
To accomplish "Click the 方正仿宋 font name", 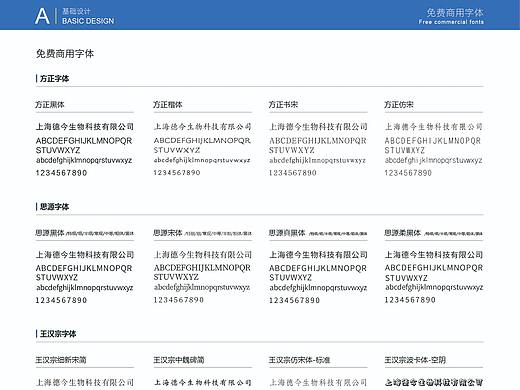I will [399, 105].
